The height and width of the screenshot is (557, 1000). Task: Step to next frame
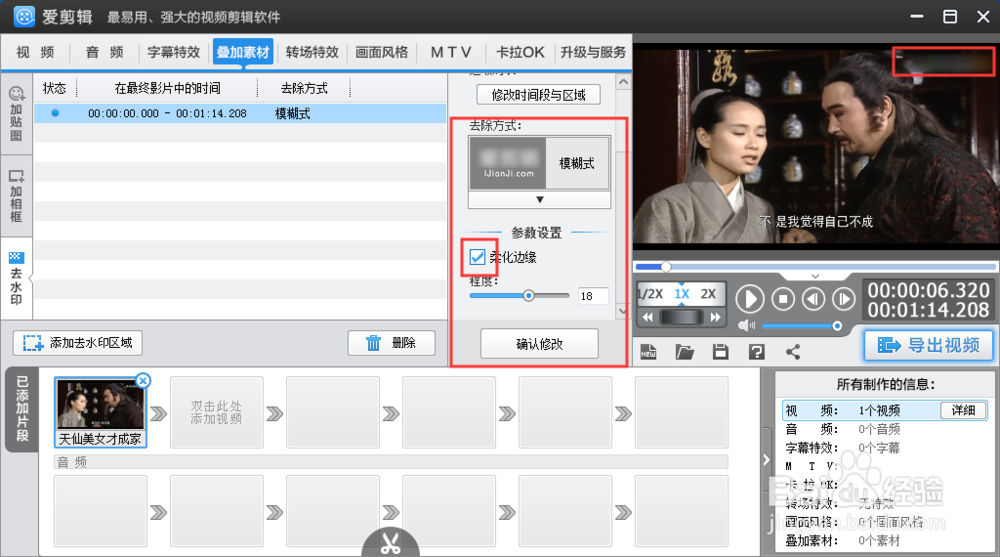pos(843,299)
